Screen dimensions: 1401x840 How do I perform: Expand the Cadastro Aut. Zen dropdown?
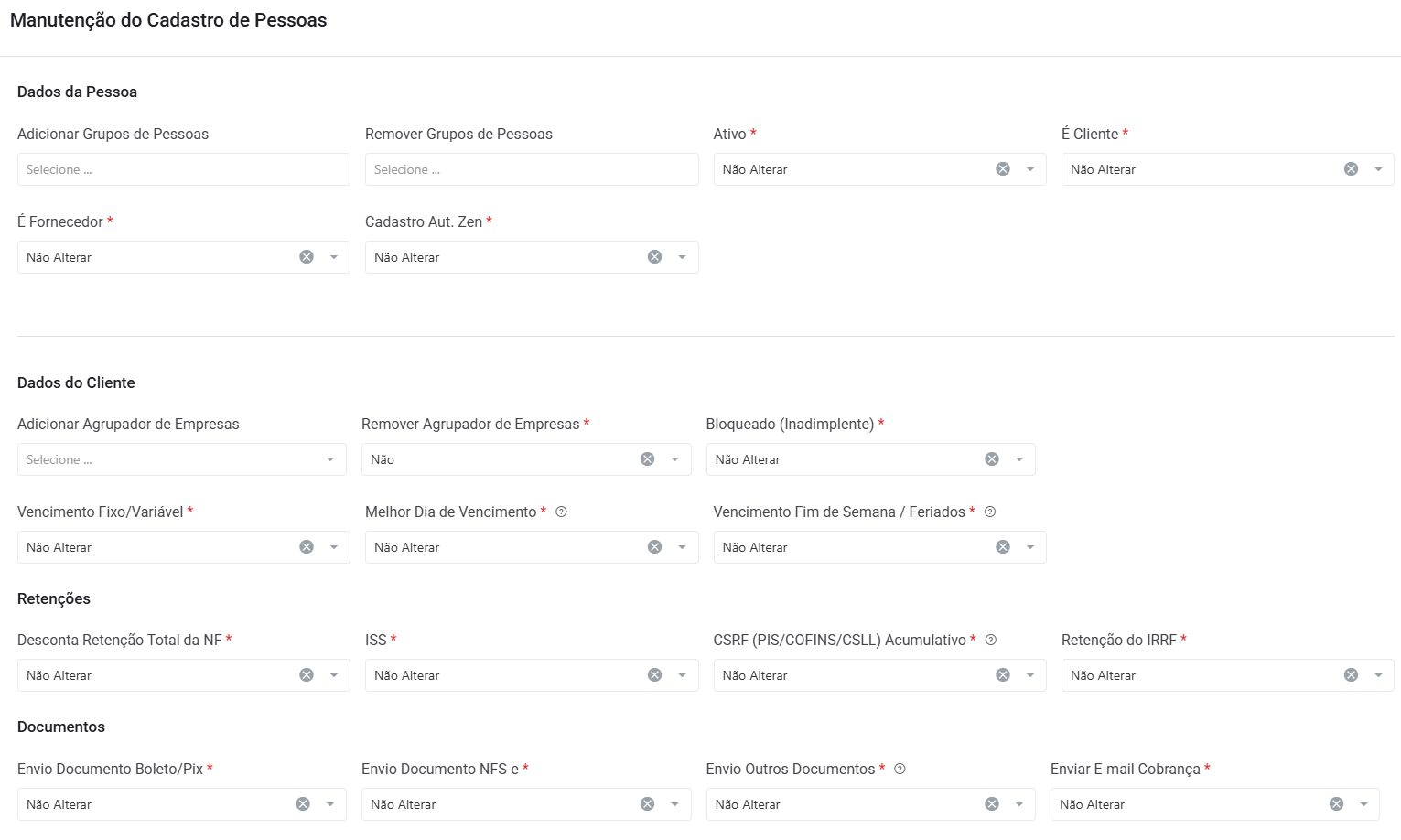point(682,257)
